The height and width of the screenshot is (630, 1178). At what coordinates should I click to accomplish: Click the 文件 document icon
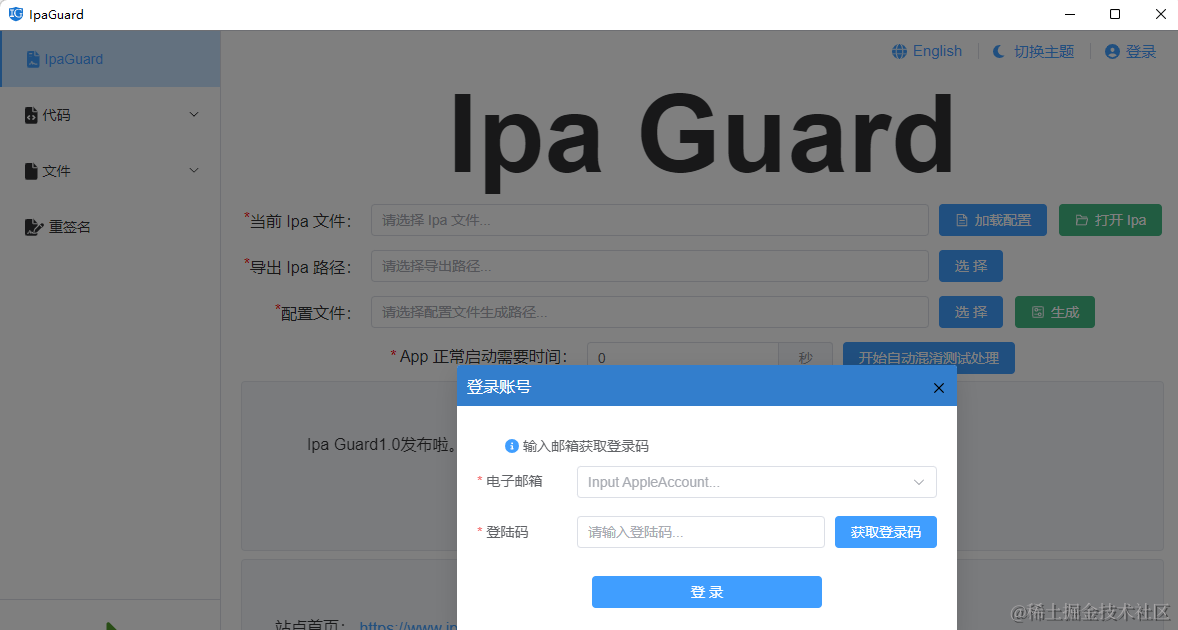tap(31, 171)
